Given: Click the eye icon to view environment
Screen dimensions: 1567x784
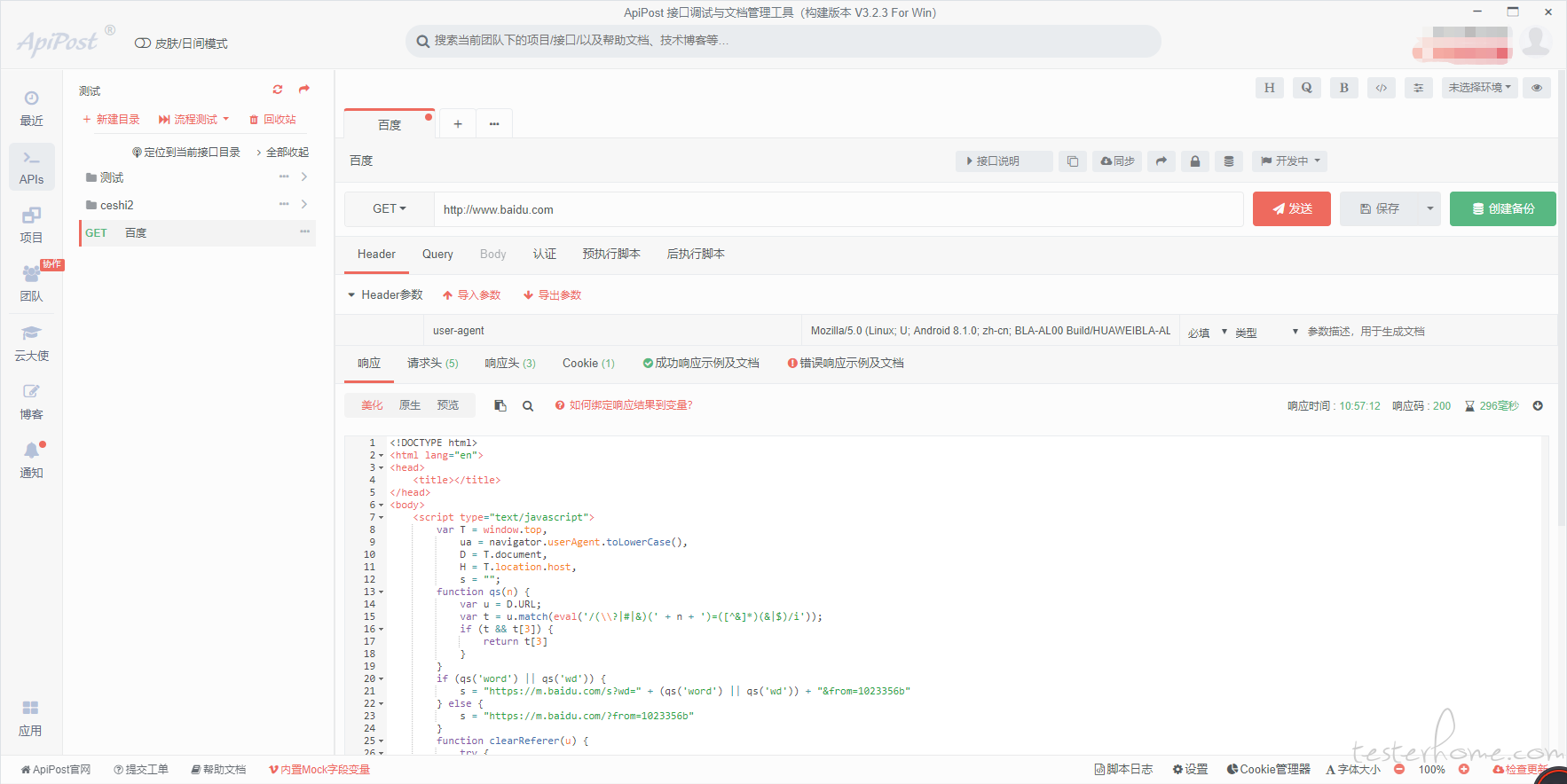Looking at the screenshot, I should coord(1537,88).
